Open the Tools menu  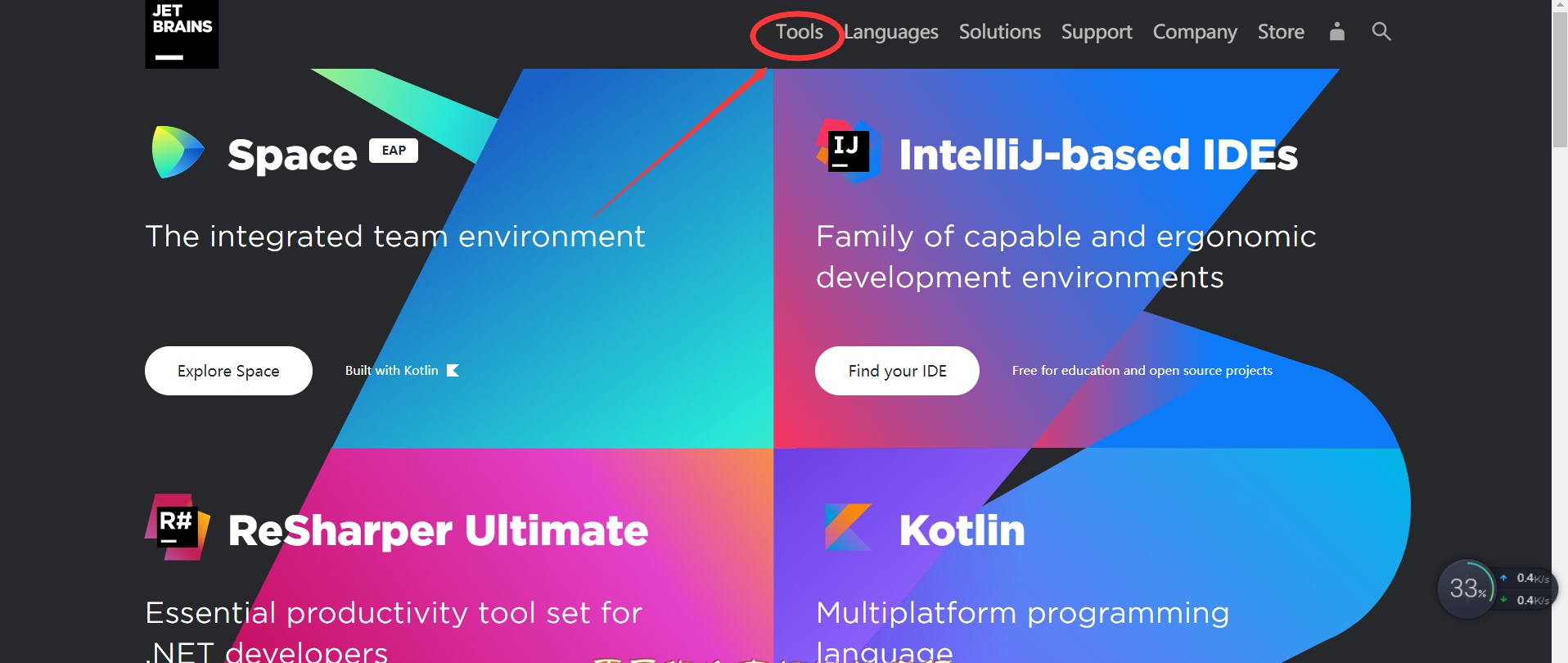799,32
